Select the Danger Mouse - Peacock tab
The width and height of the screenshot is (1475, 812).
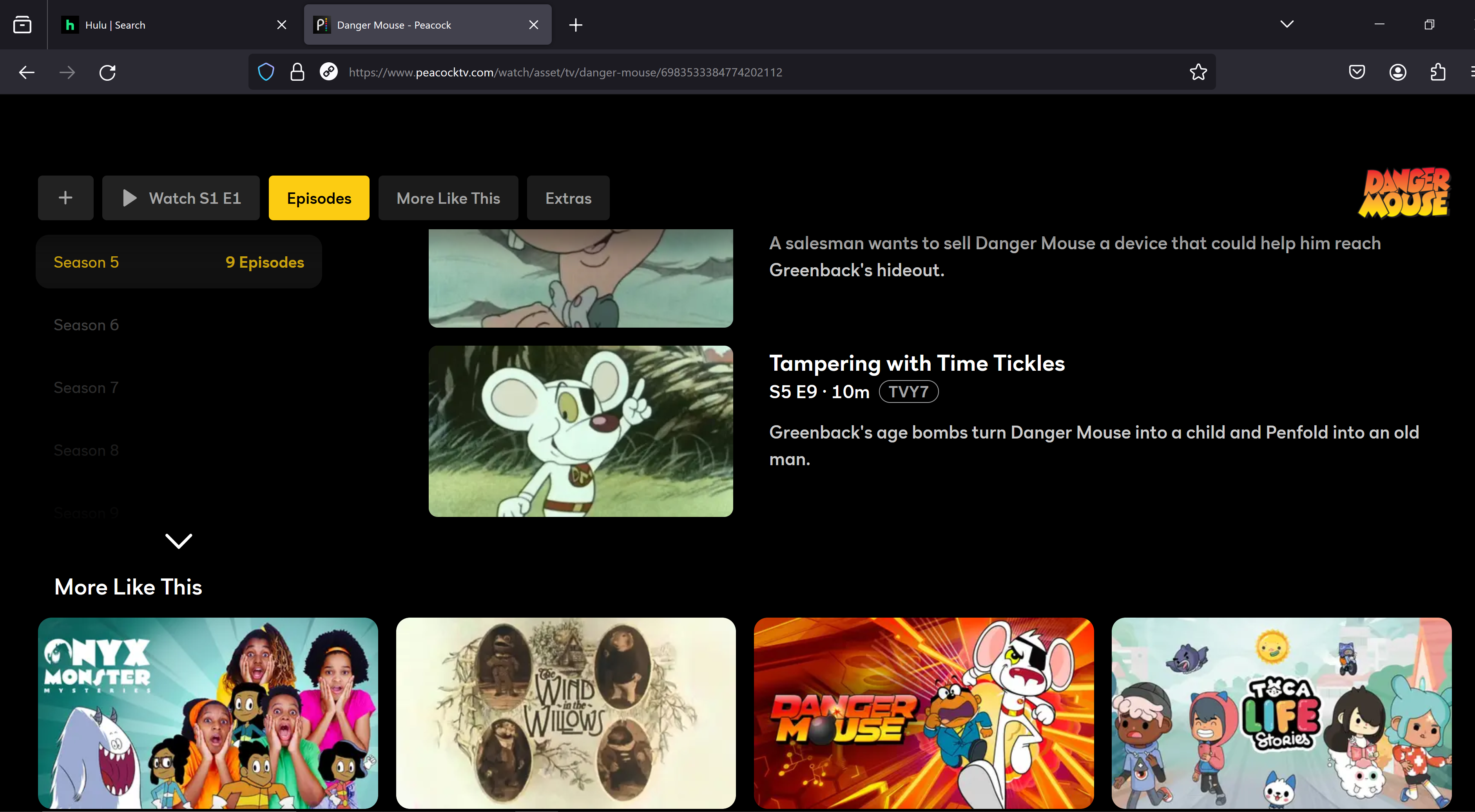pos(428,25)
